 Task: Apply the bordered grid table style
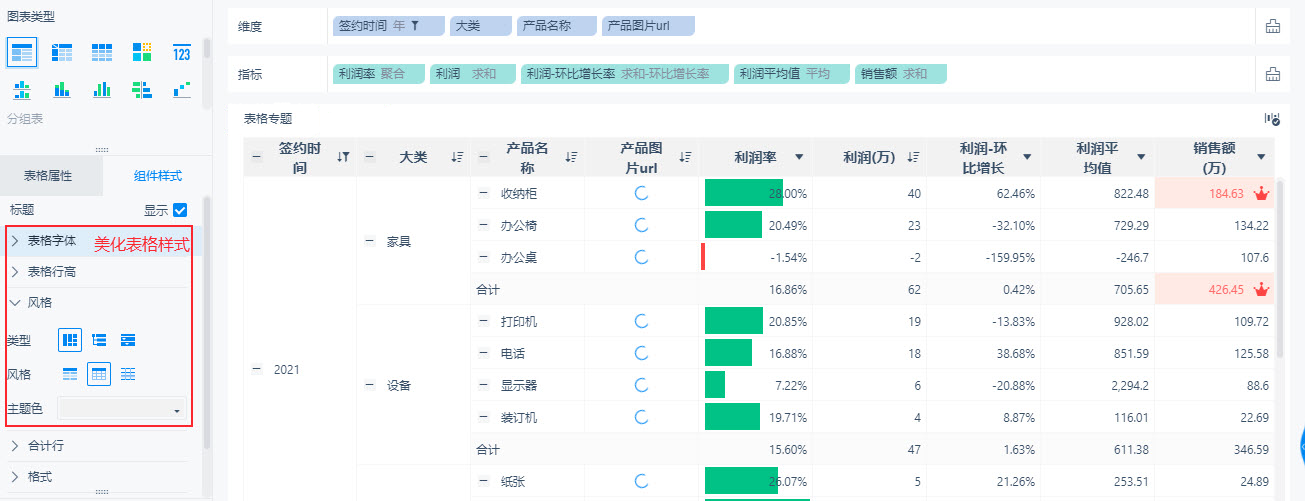coord(99,374)
